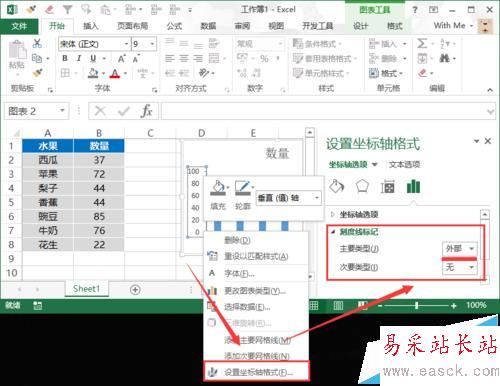The image size is (500, 386).
Task: Click the cells Format button
Action: click(386, 73)
